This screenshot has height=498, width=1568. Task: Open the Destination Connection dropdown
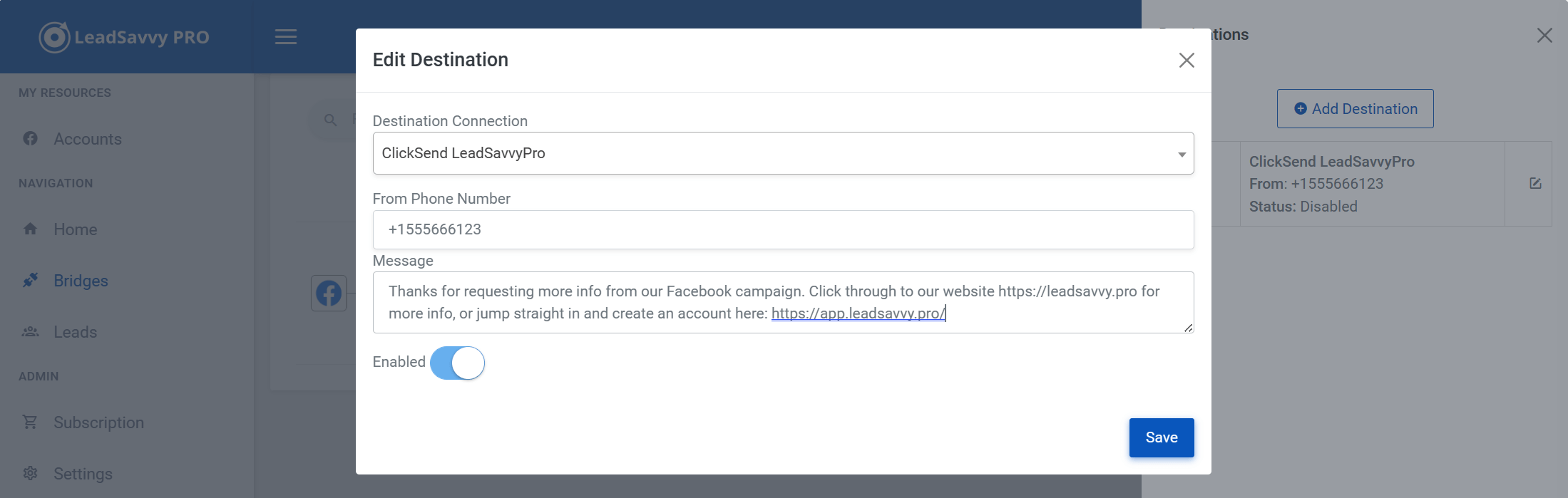point(783,153)
